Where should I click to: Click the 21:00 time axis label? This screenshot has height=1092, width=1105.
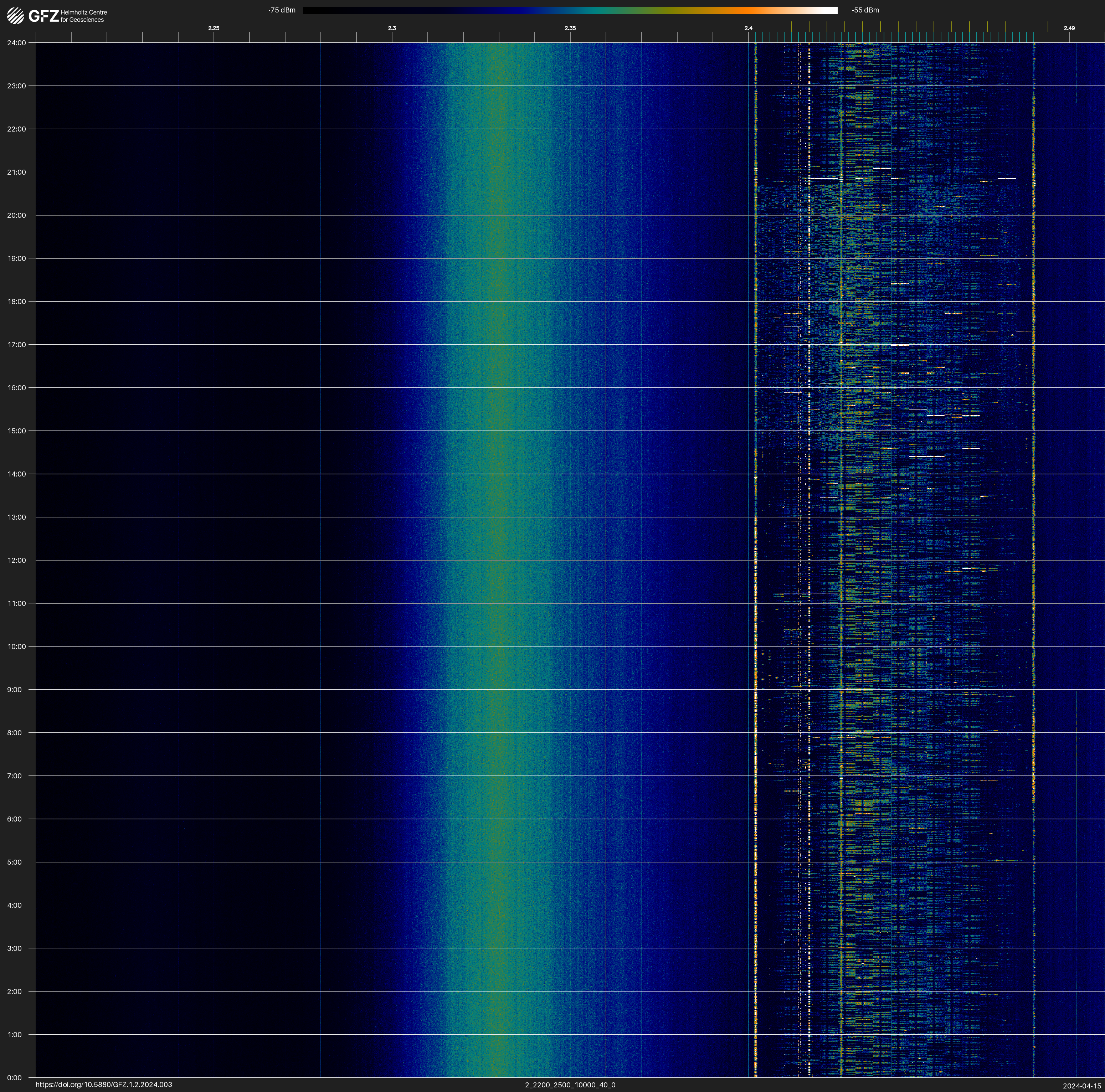(17, 172)
